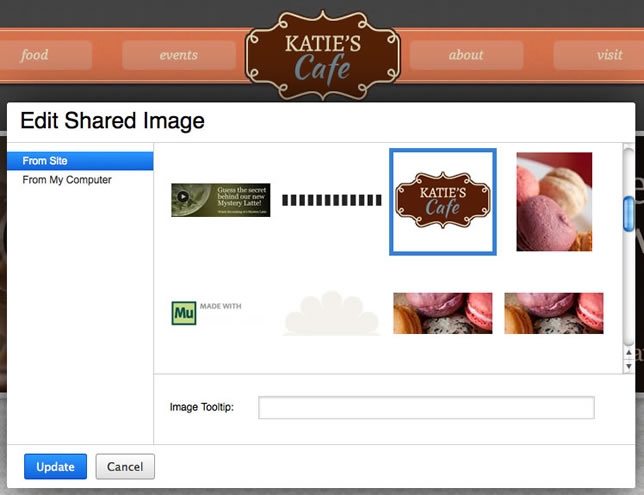
Task: Click the Katie's Cafe header logo on the page
Action: pos(323,55)
